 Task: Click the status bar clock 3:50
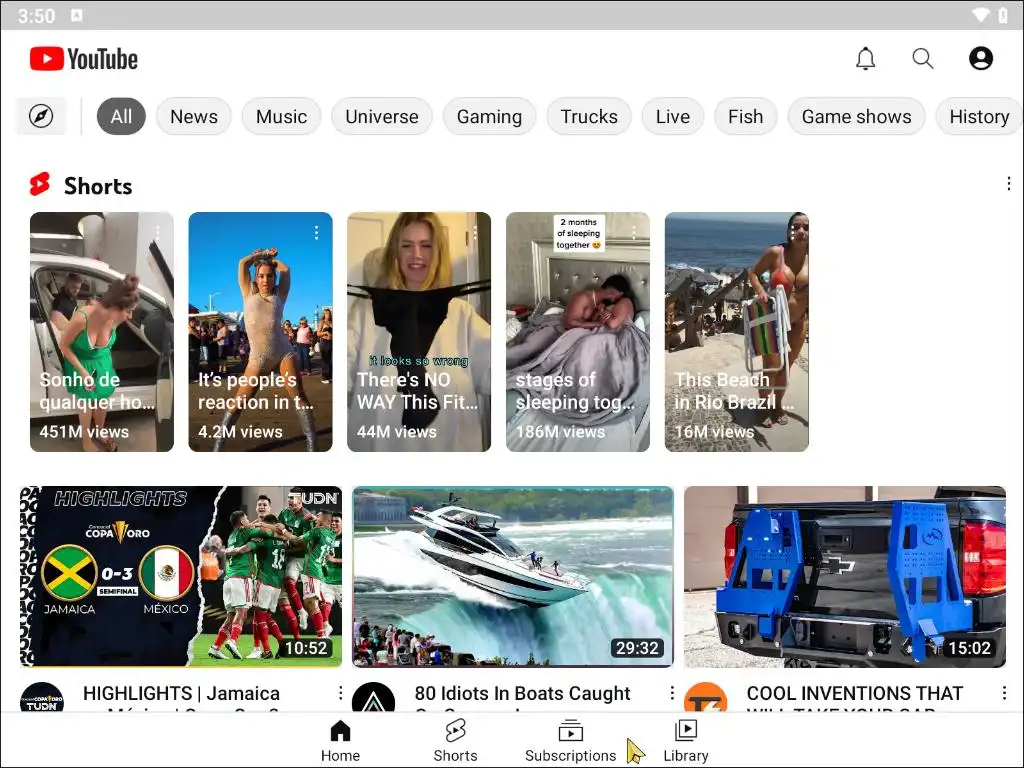(x=37, y=15)
